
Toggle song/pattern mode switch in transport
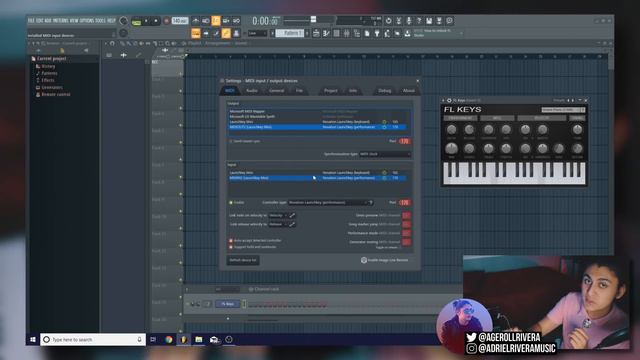(x=136, y=21)
